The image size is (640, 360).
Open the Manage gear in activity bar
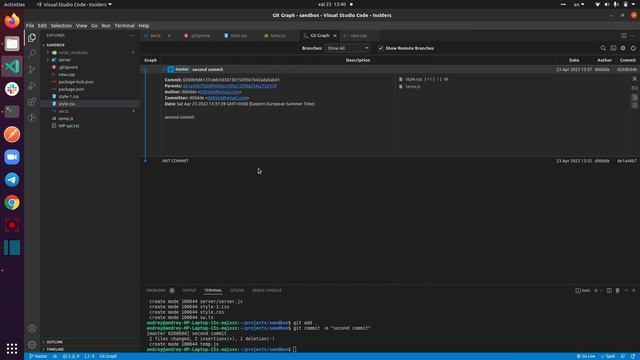pos(32,344)
